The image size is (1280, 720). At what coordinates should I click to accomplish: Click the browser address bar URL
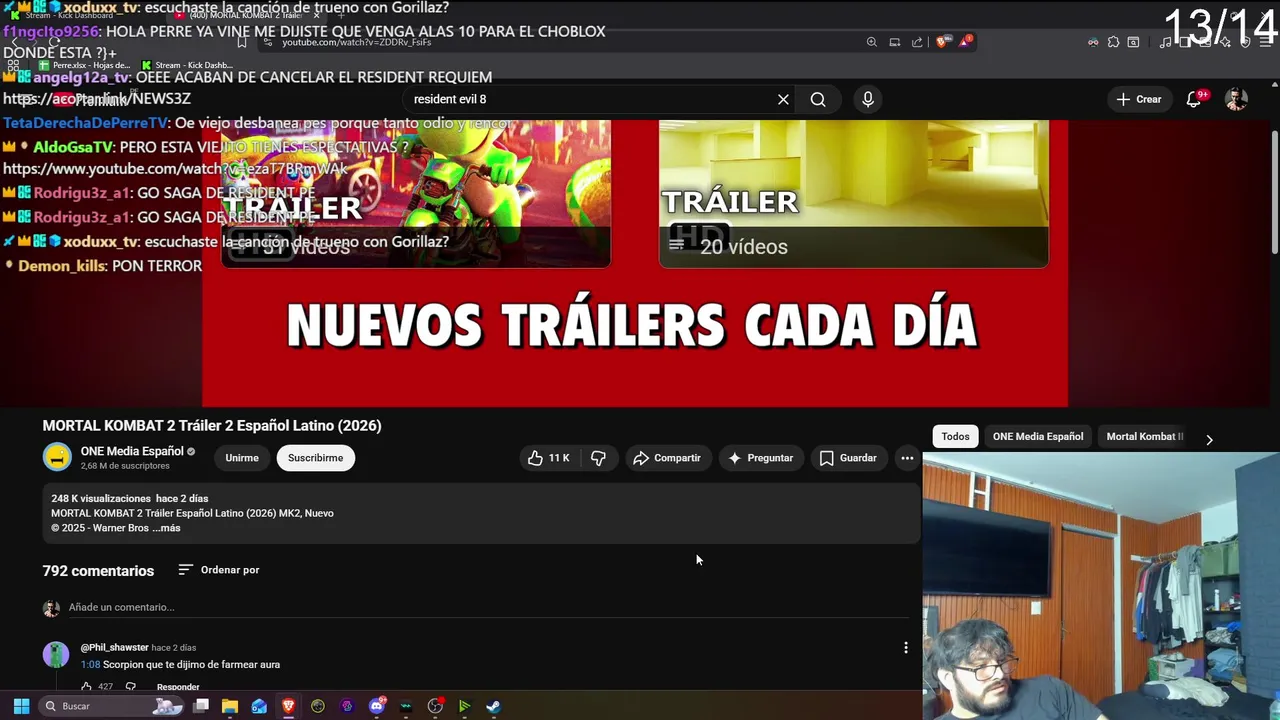coord(357,42)
